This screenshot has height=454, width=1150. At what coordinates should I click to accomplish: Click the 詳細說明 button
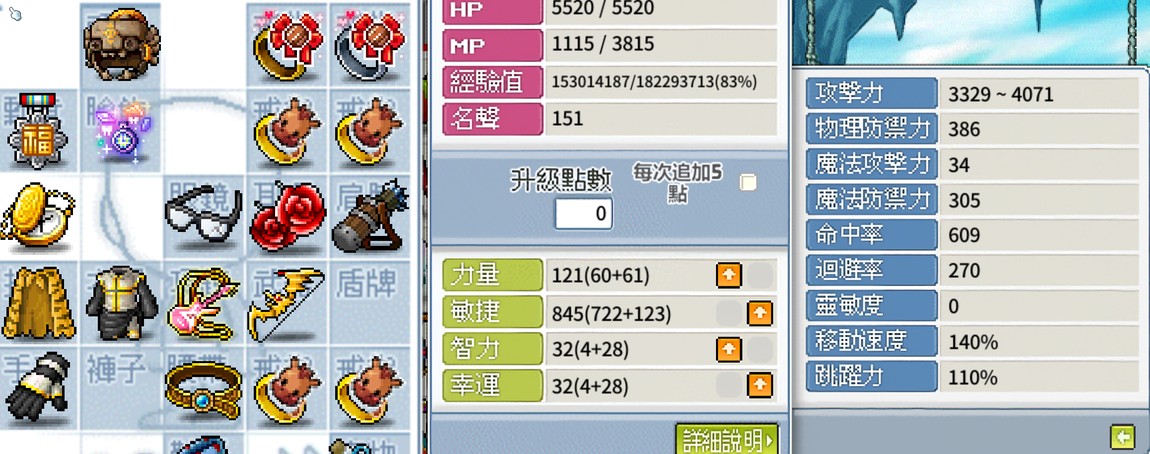click(x=726, y=439)
